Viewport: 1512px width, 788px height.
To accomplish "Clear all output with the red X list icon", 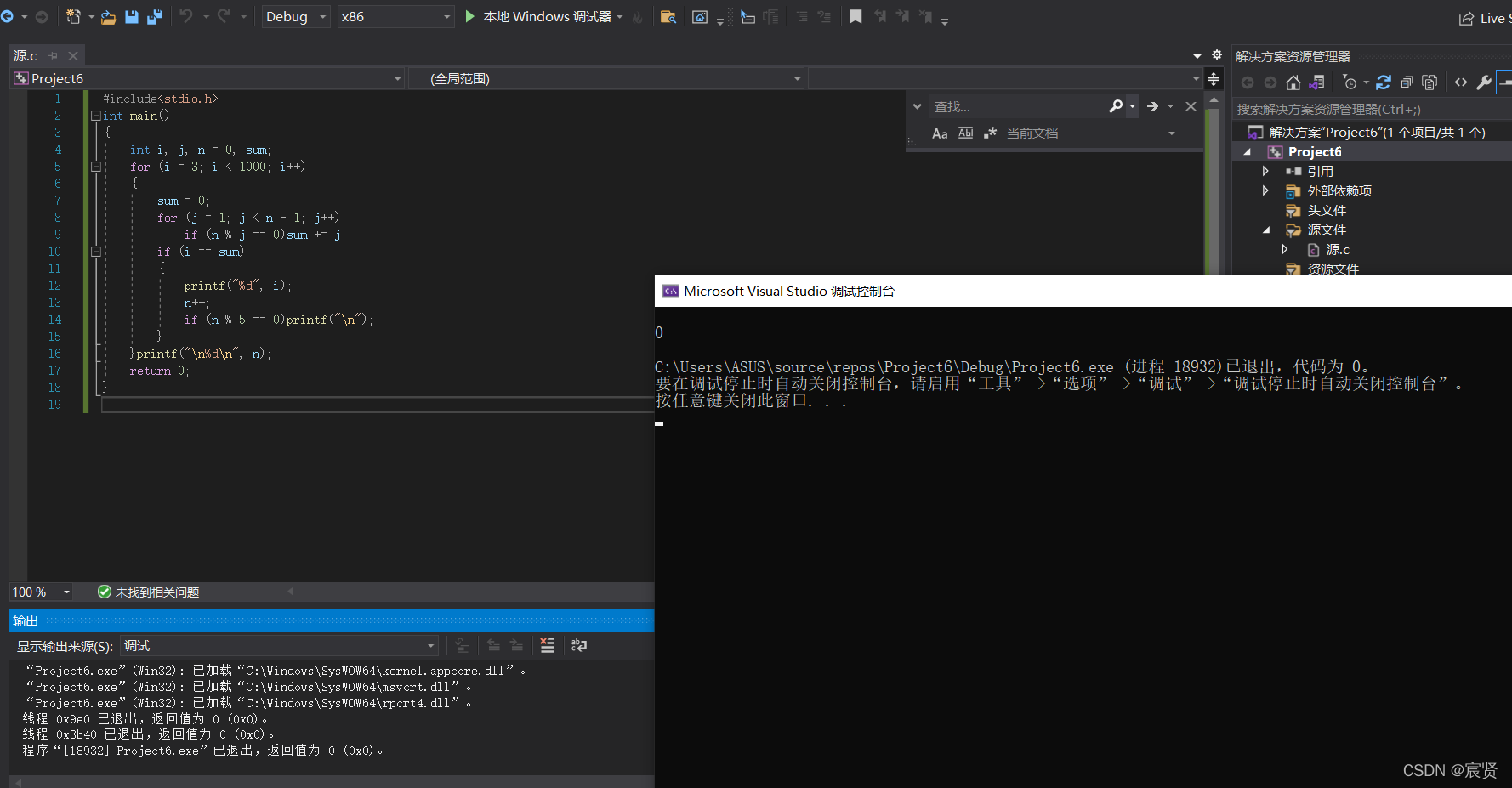I will [x=548, y=645].
